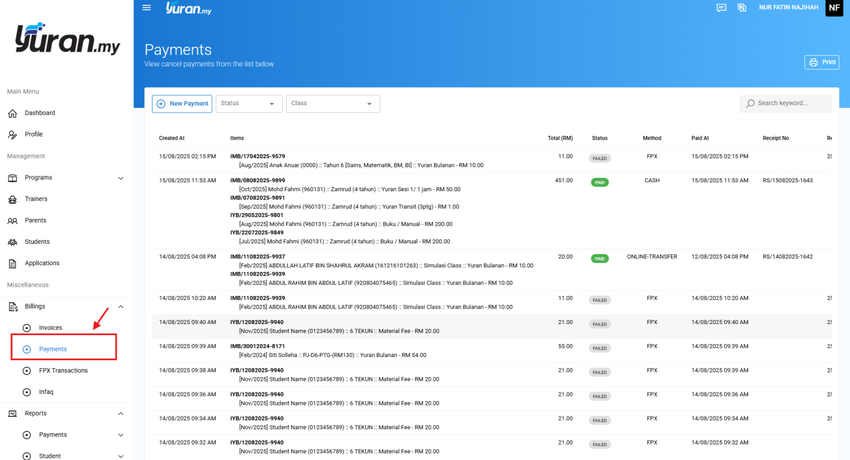The width and height of the screenshot is (850, 460).
Task: Click FAILED badge on 15/08/2025 02:15 PM row
Action: click(600, 158)
